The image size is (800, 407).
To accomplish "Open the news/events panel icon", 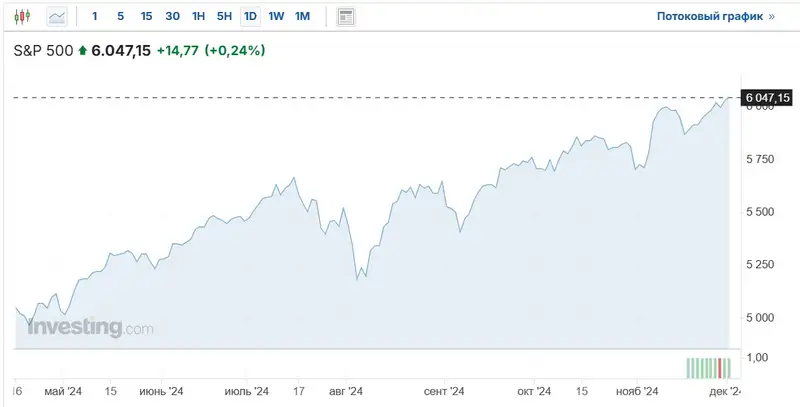I will click(x=346, y=17).
